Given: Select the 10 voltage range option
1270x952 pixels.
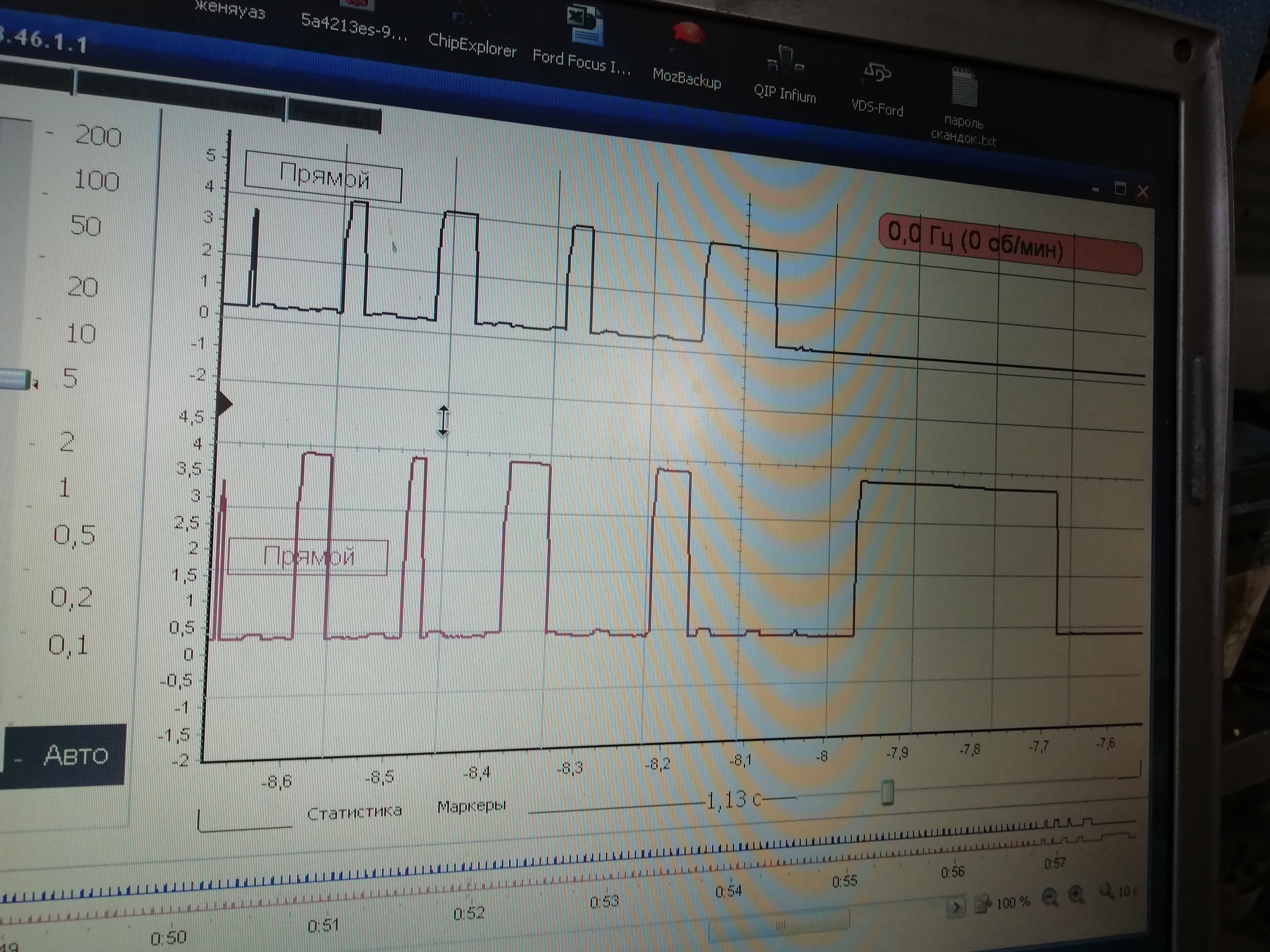Looking at the screenshot, I should (x=80, y=334).
